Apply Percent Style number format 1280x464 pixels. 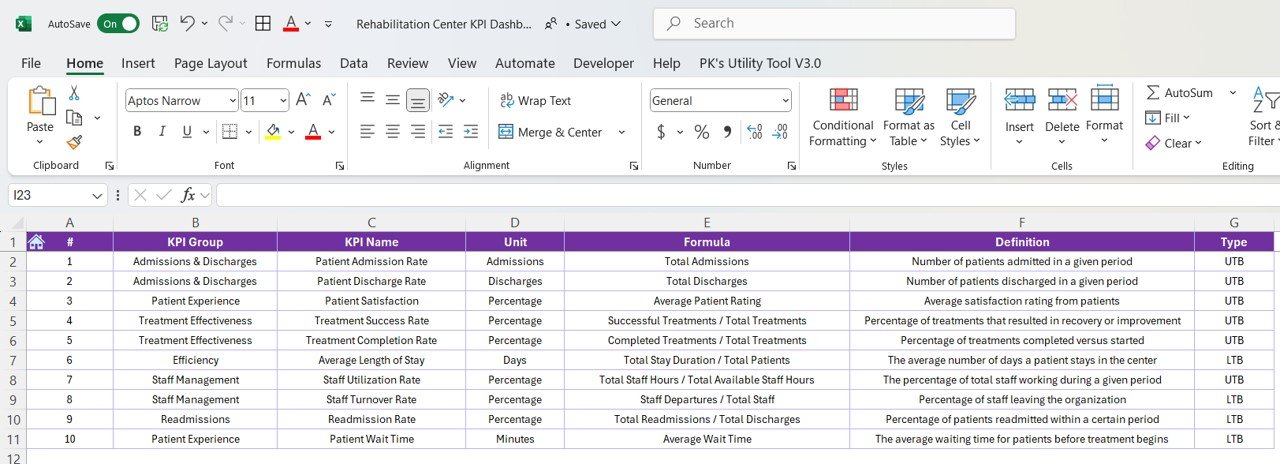[x=702, y=132]
